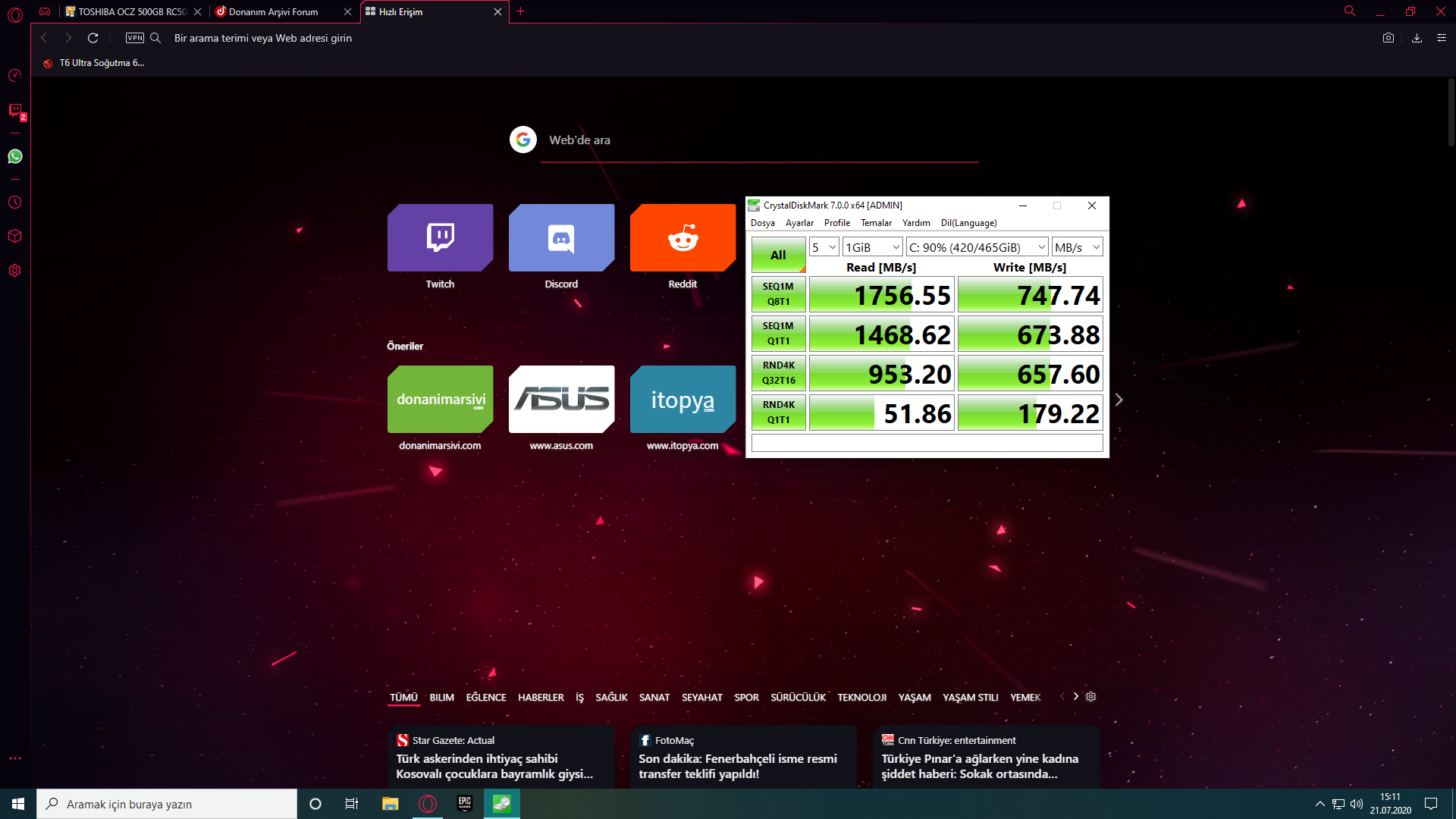
Task: Open the drive selection dropdown C: 90%
Action: pos(977,247)
